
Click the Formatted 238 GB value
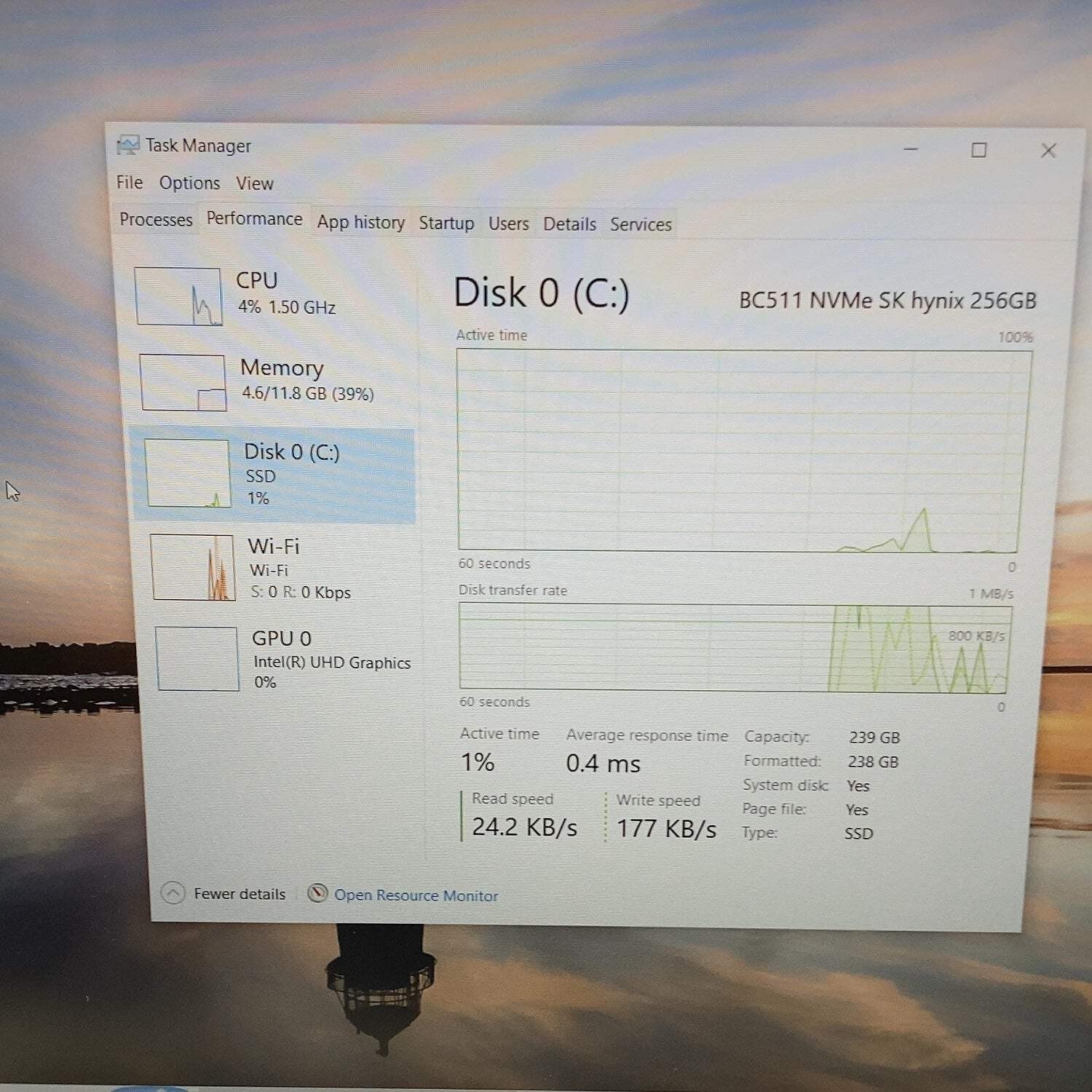pos(873,761)
